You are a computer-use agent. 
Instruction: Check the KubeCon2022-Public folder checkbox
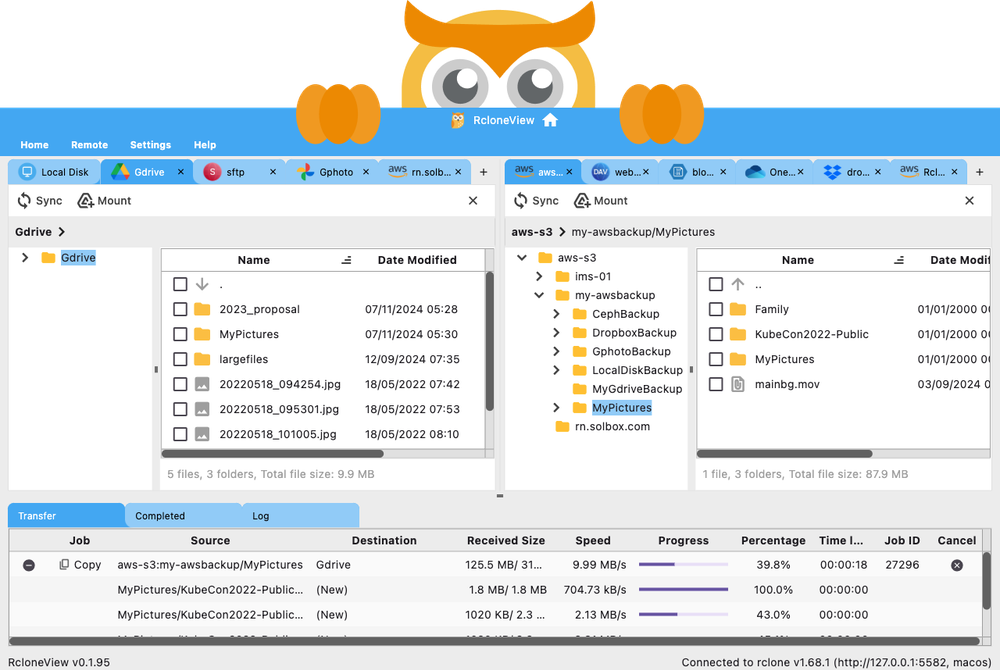716,334
